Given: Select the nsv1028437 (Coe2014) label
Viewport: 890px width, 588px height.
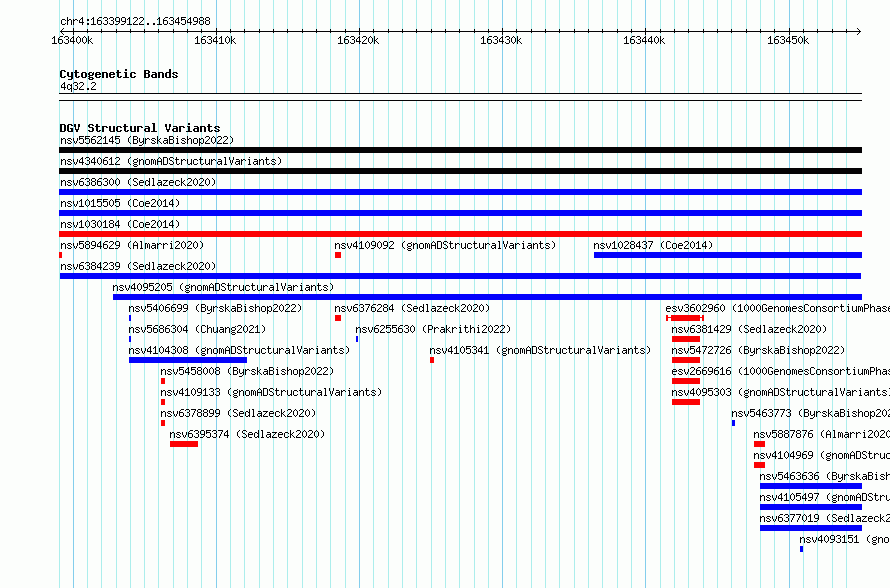Looking at the screenshot, I should pyautogui.click(x=653, y=245).
